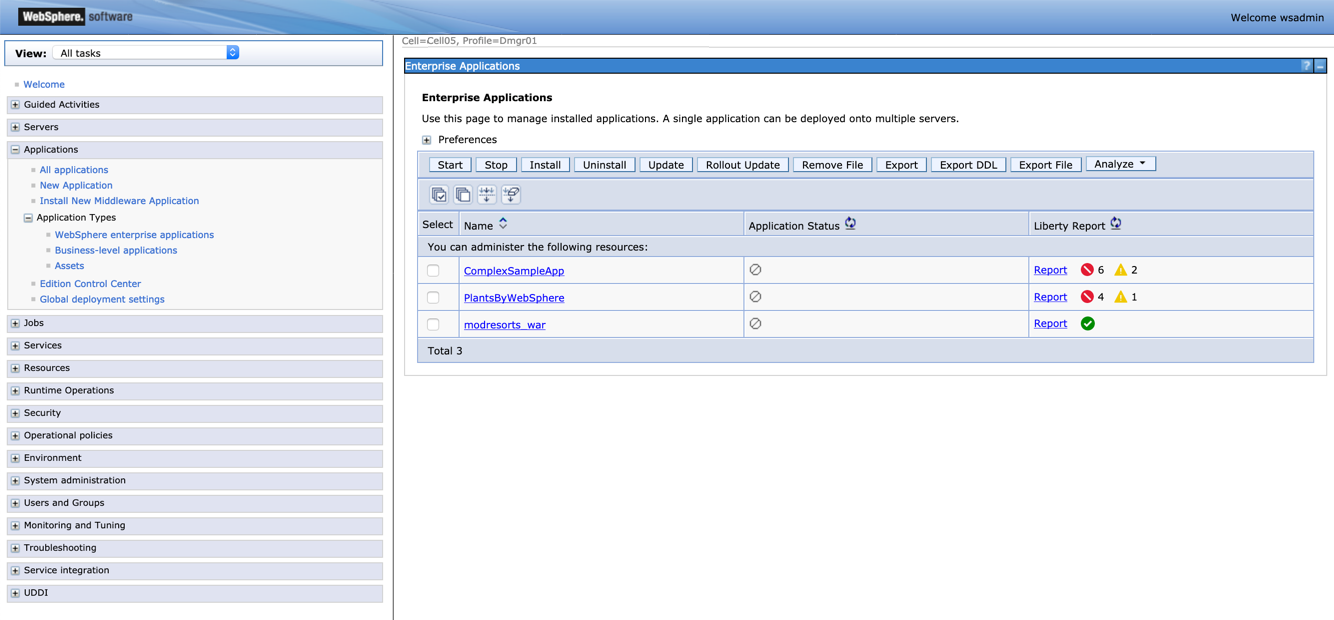Expand the Preferences section
The height and width of the screenshot is (620, 1334).
pyautogui.click(x=427, y=140)
